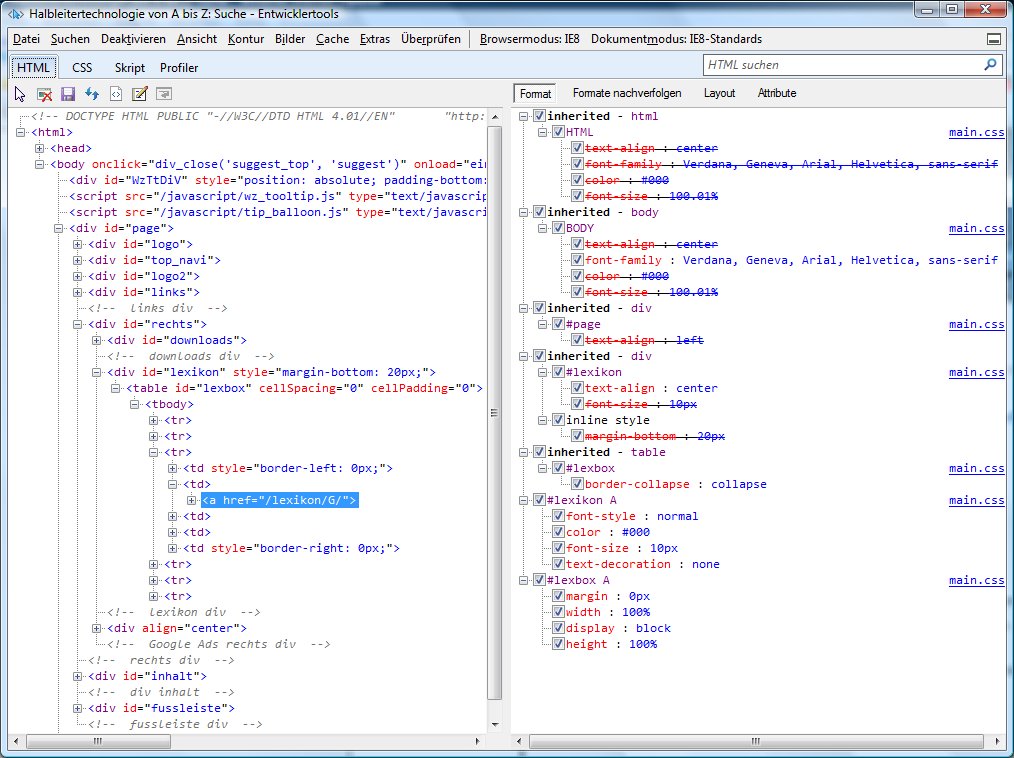Select the Format pane tab
Screen dimensions: 1014x758
pos(535,94)
